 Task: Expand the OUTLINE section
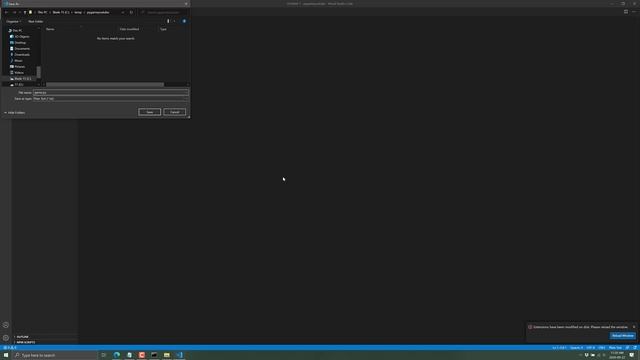tap(22, 337)
